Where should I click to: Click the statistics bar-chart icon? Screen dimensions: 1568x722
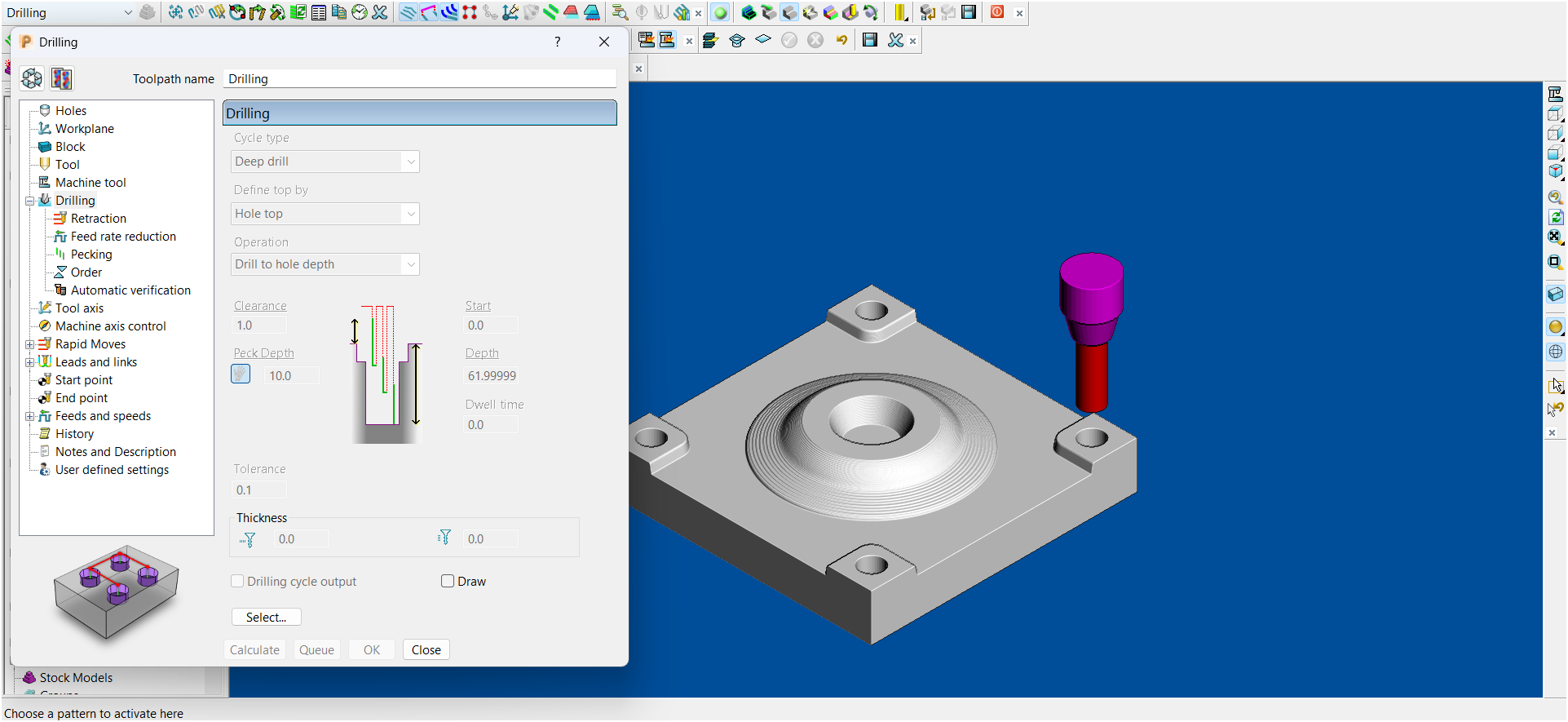(682, 12)
